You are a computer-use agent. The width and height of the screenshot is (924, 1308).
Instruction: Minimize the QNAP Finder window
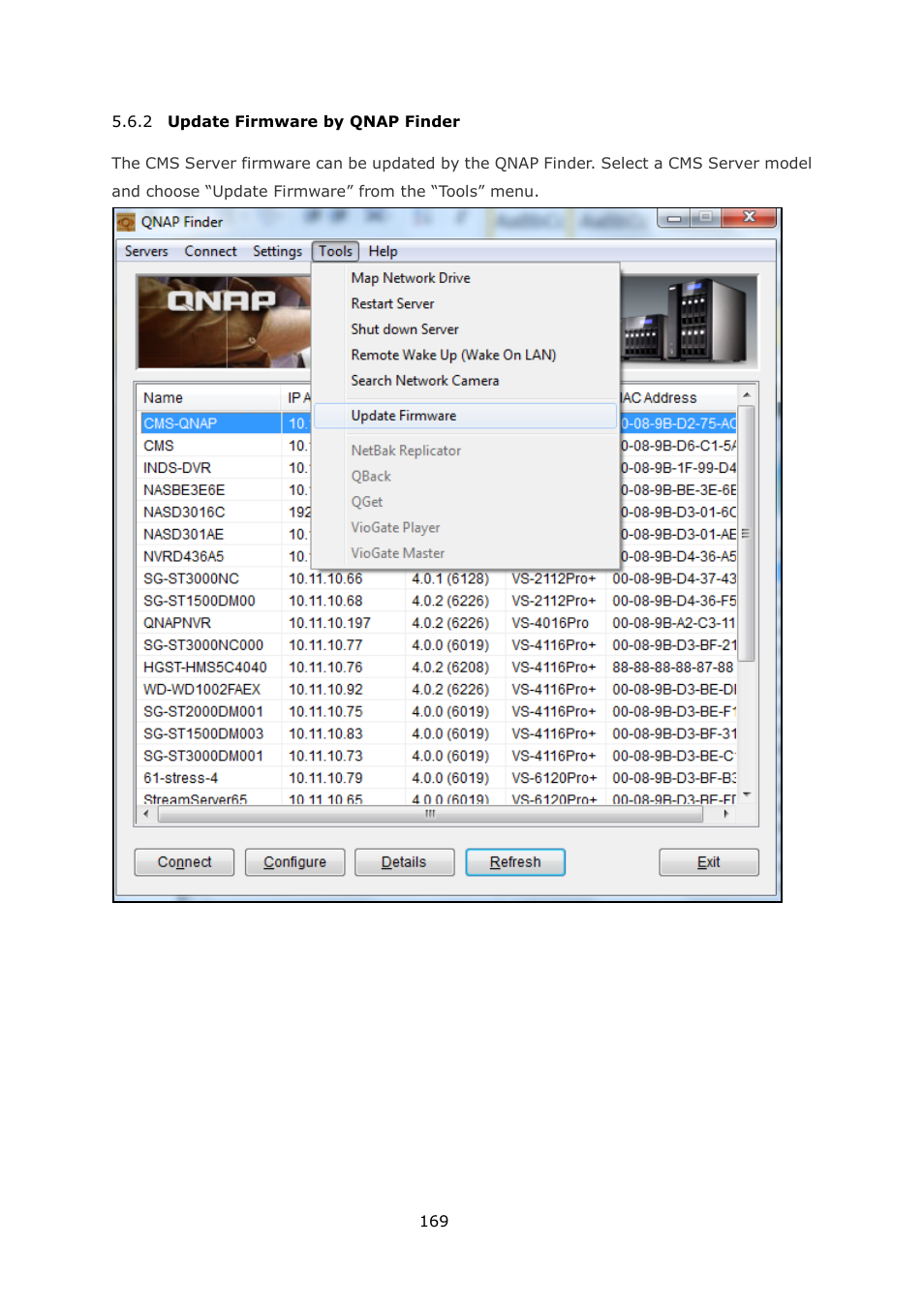(x=674, y=219)
